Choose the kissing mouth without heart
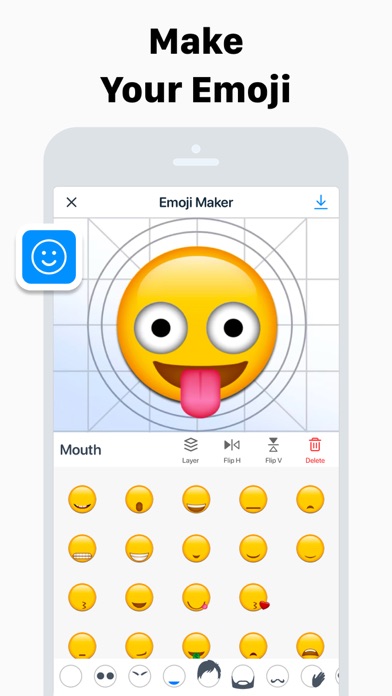Image resolution: width=392 pixels, height=696 pixels. pyautogui.click(x=82, y=597)
